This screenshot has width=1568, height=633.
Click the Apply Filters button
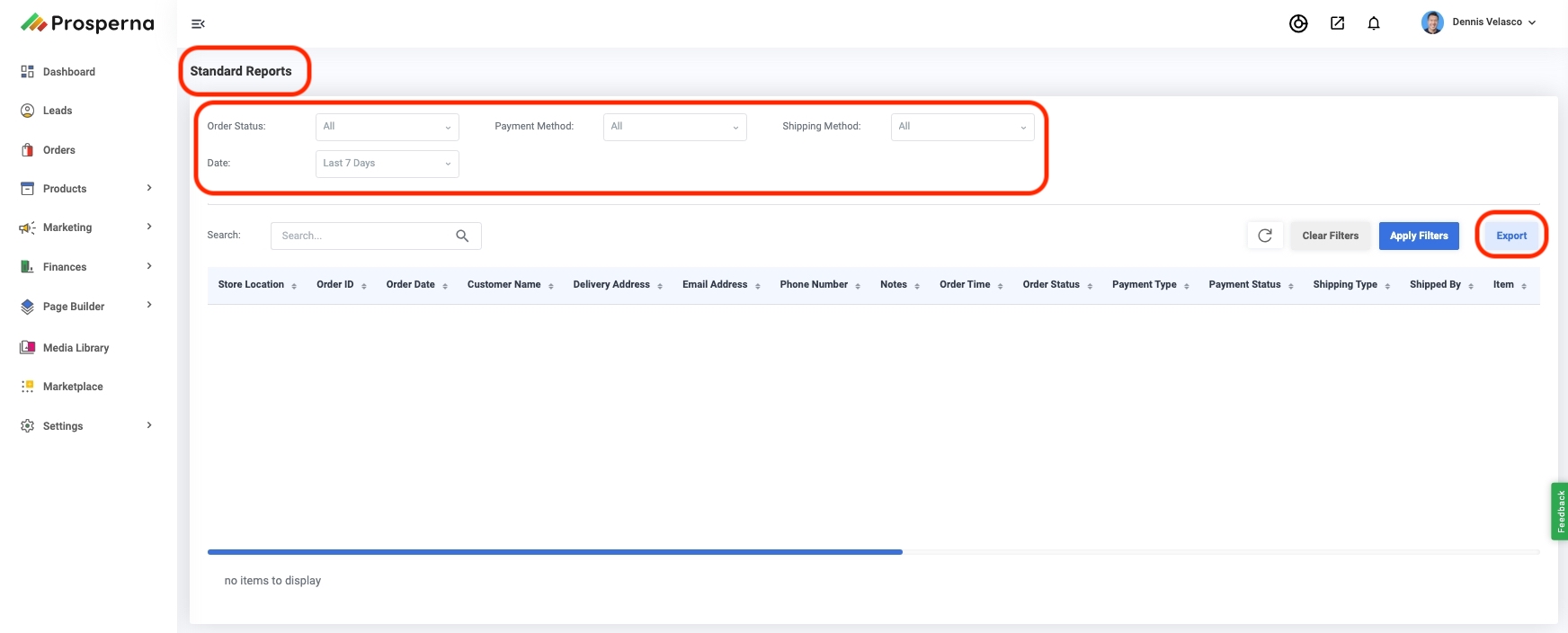coord(1418,236)
